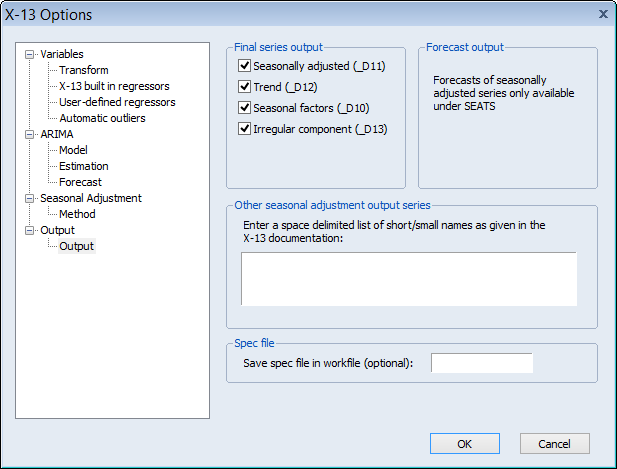The width and height of the screenshot is (617, 469).
Task: Collapse the ARIMA tree node
Action: coord(30,134)
